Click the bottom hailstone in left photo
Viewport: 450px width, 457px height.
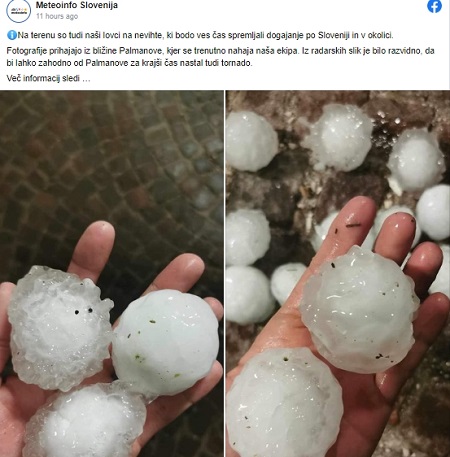click(x=87, y=422)
